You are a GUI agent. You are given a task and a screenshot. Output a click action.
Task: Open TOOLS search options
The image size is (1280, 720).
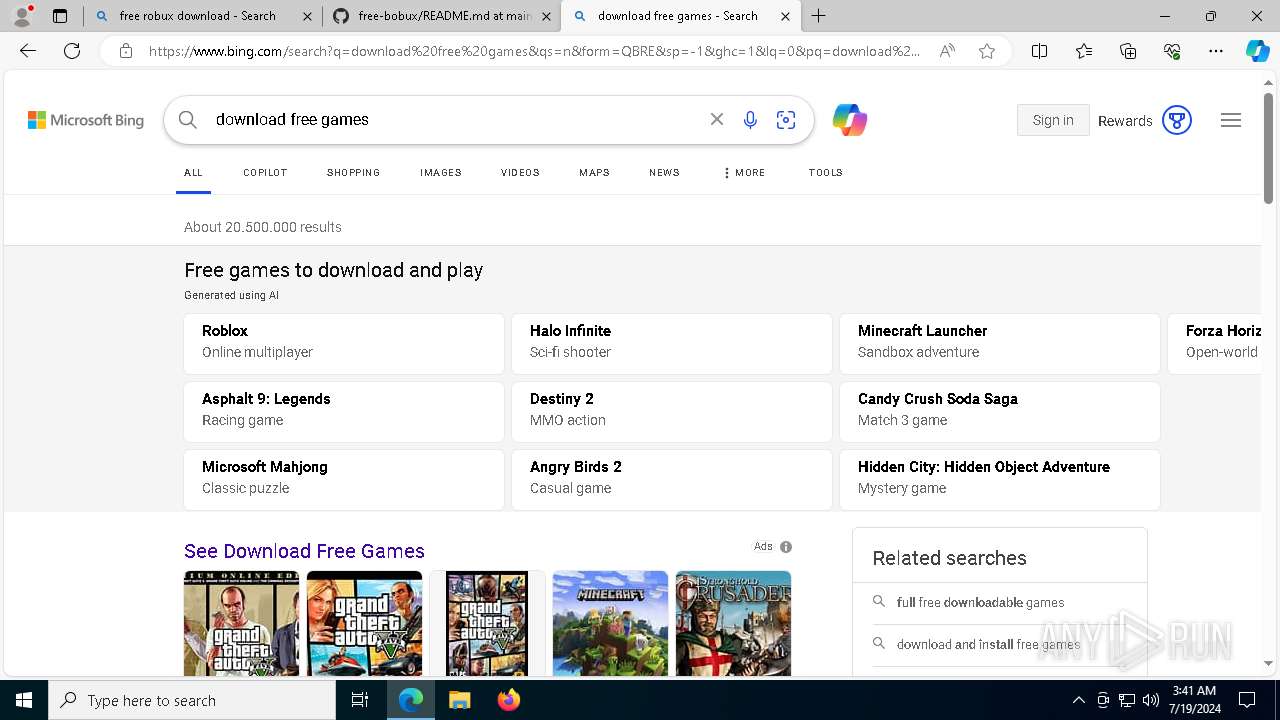[826, 173]
